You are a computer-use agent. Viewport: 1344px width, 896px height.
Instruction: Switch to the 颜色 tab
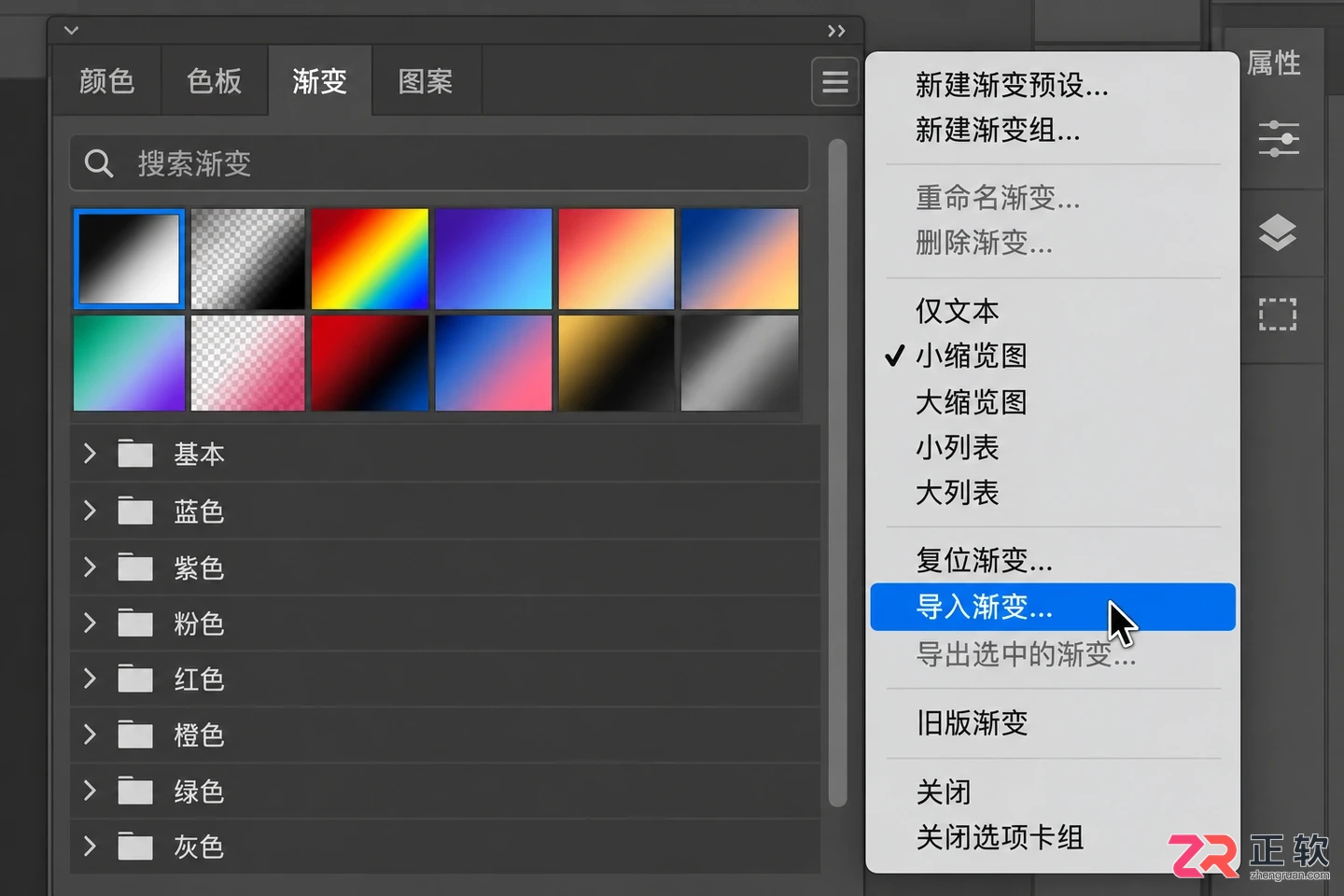107,81
